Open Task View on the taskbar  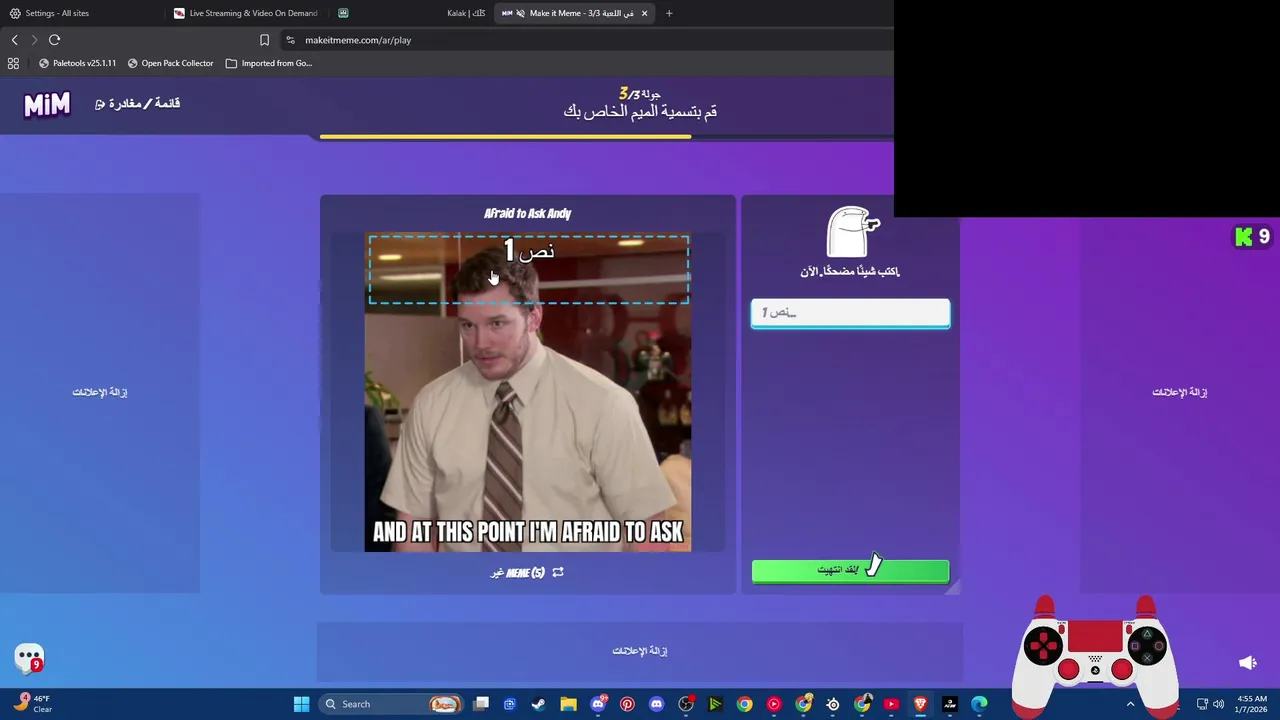click(x=481, y=704)
